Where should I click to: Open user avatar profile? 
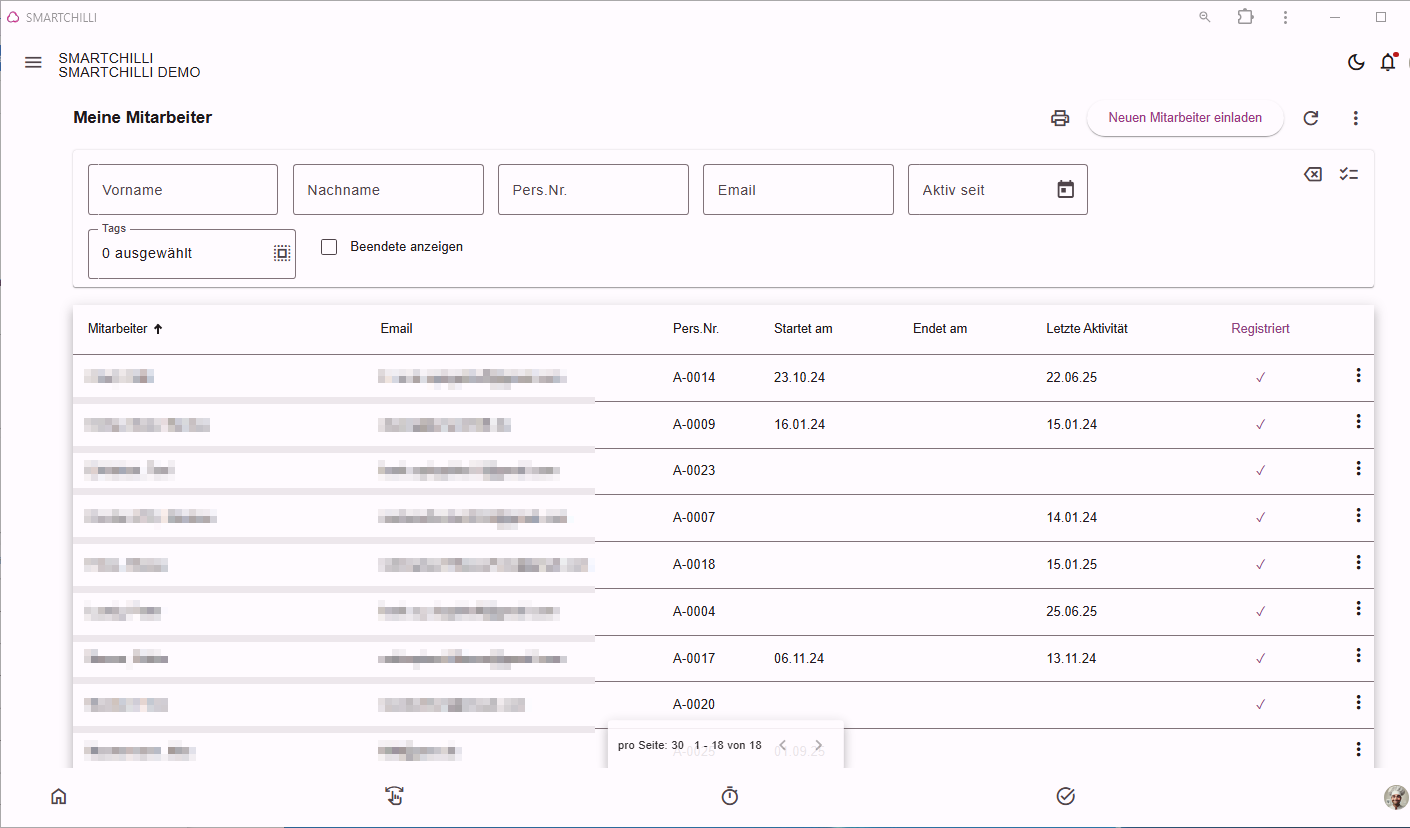click(x=1396, y=797)
